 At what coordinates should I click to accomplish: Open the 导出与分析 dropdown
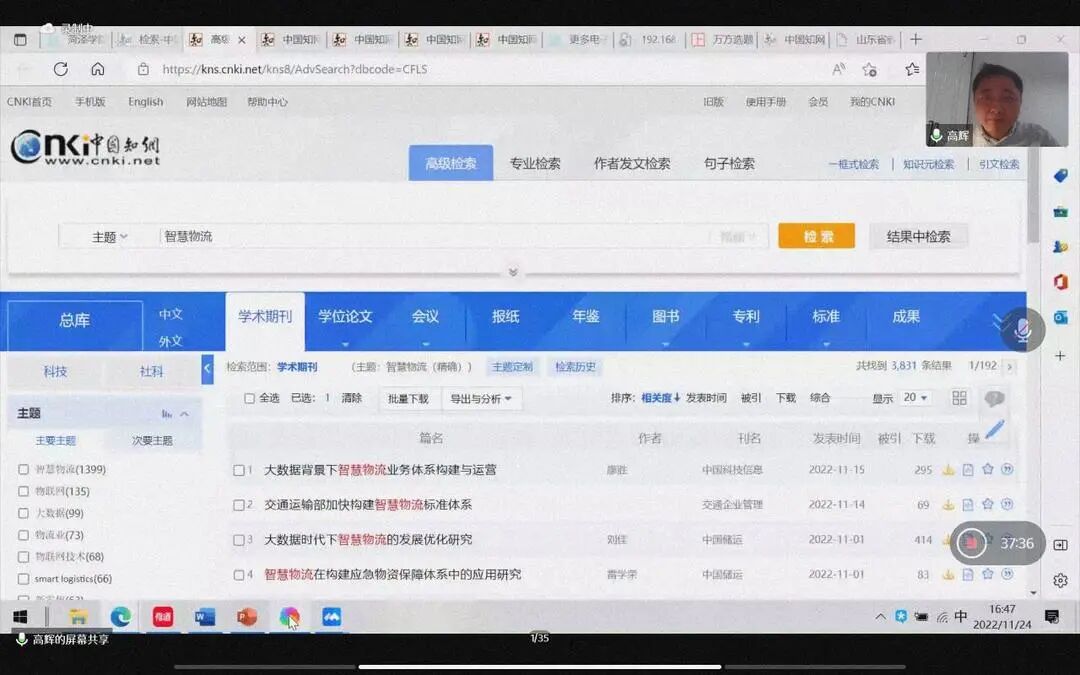coord(481,399)
